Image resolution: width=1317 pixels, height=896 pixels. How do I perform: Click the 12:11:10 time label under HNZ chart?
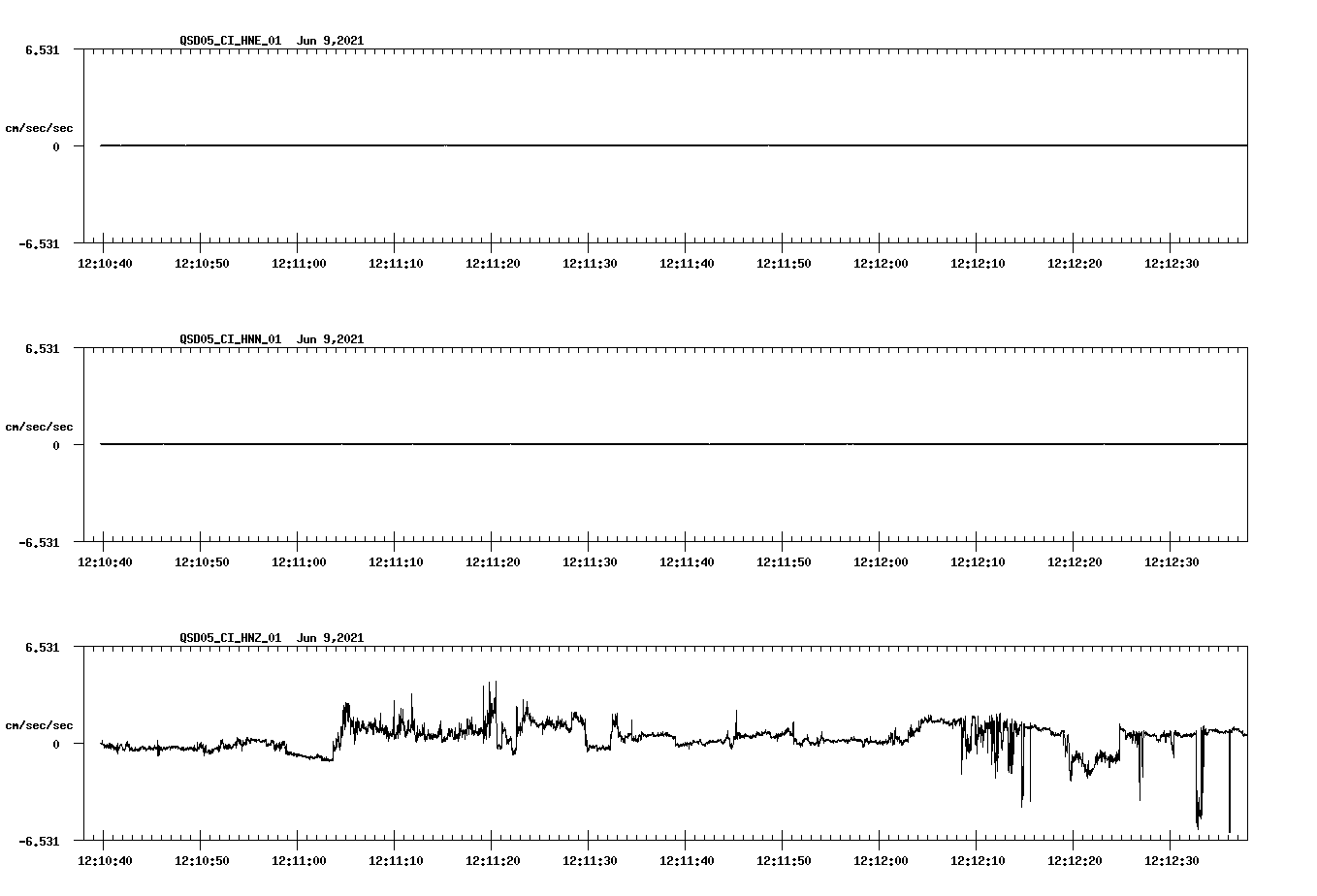tap(396, 861)
